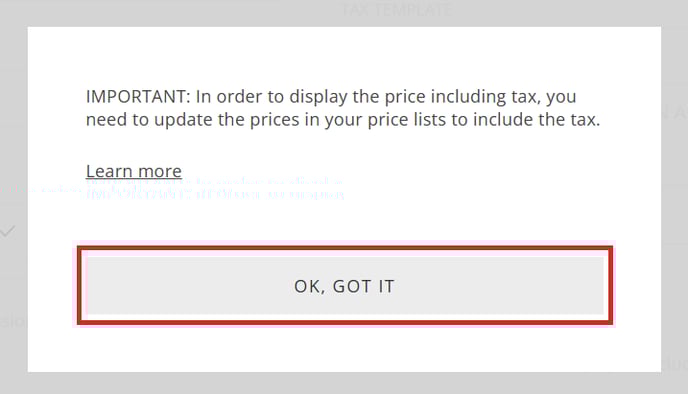Click the faint blue text under Learn more
Screen dimensions: 688x394
pyautogui.click(x=215, y=189)
